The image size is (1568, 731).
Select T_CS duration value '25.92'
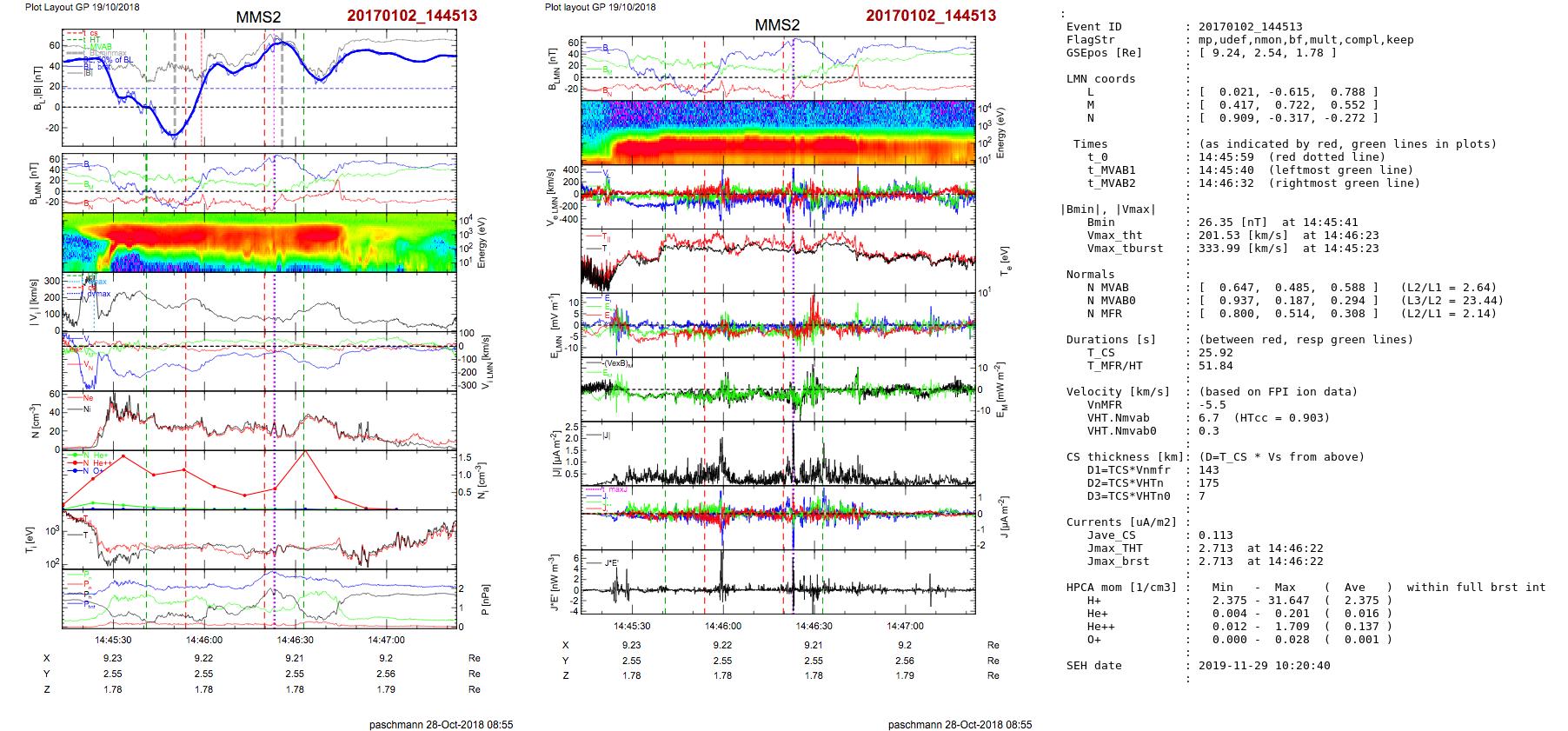(x=1215, y=353)
